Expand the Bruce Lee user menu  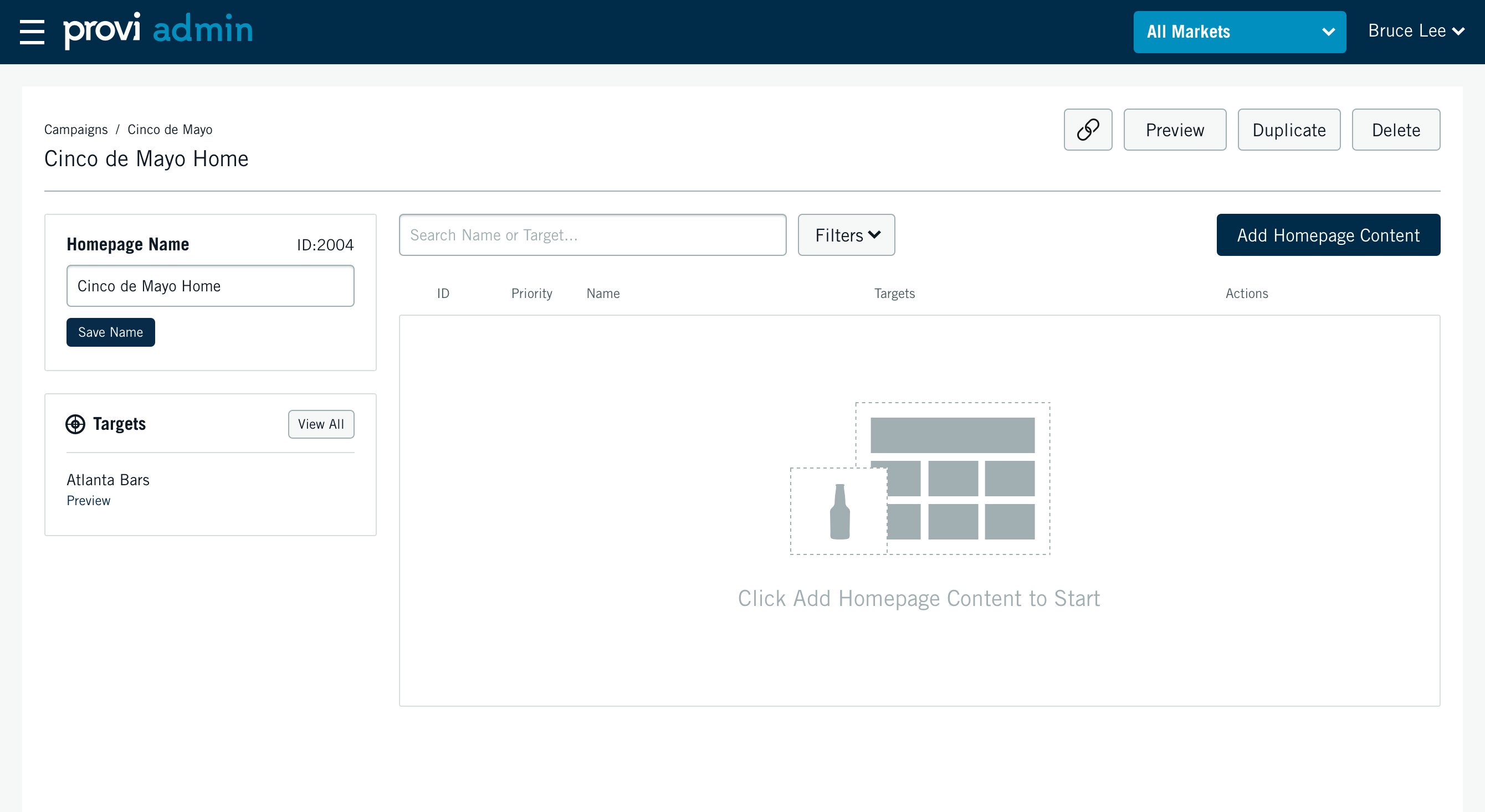(x=1416, y=30)
